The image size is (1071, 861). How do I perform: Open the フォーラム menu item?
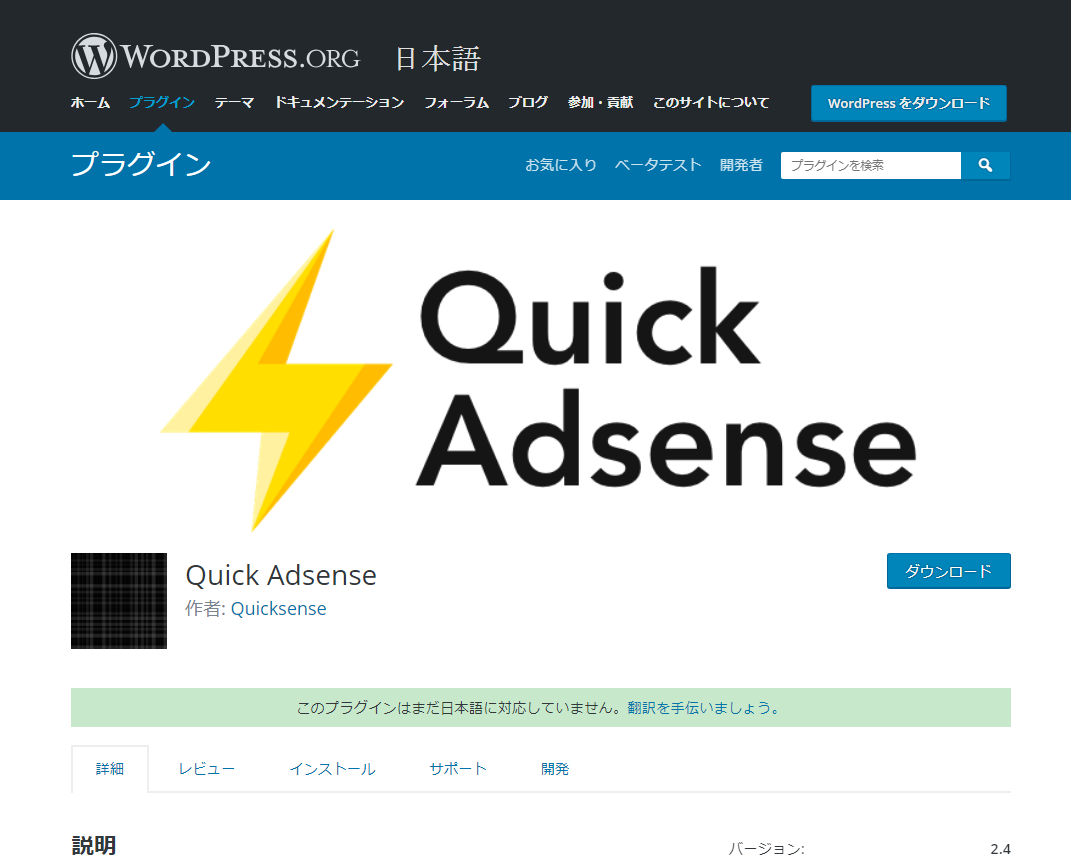(456, 103)
